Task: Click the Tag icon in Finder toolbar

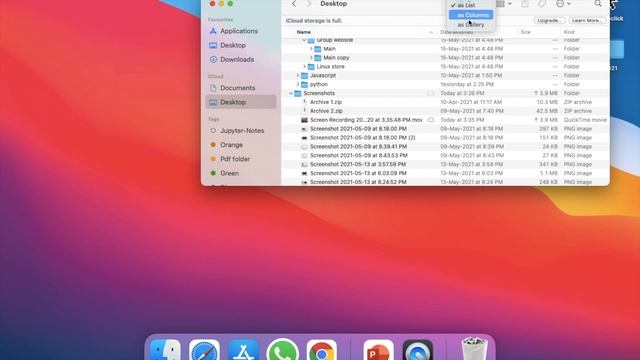Action: [x=542, y=4]
